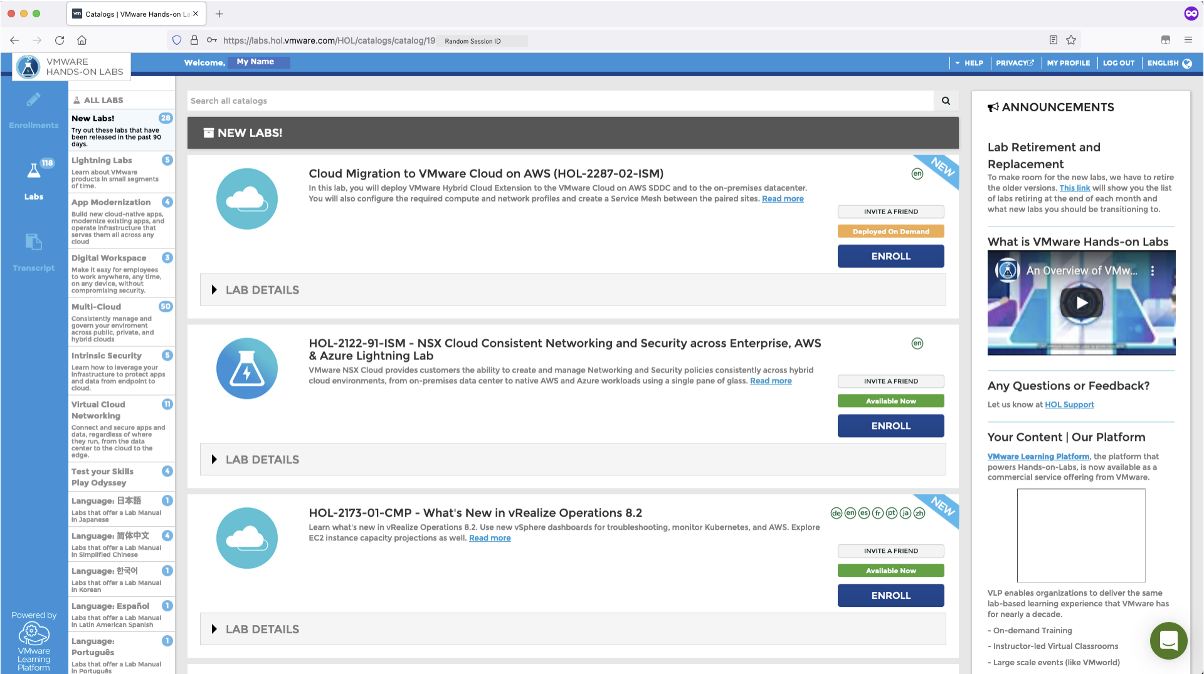Select the New Labs! category
1204x674 pixels.
[121, 130]
